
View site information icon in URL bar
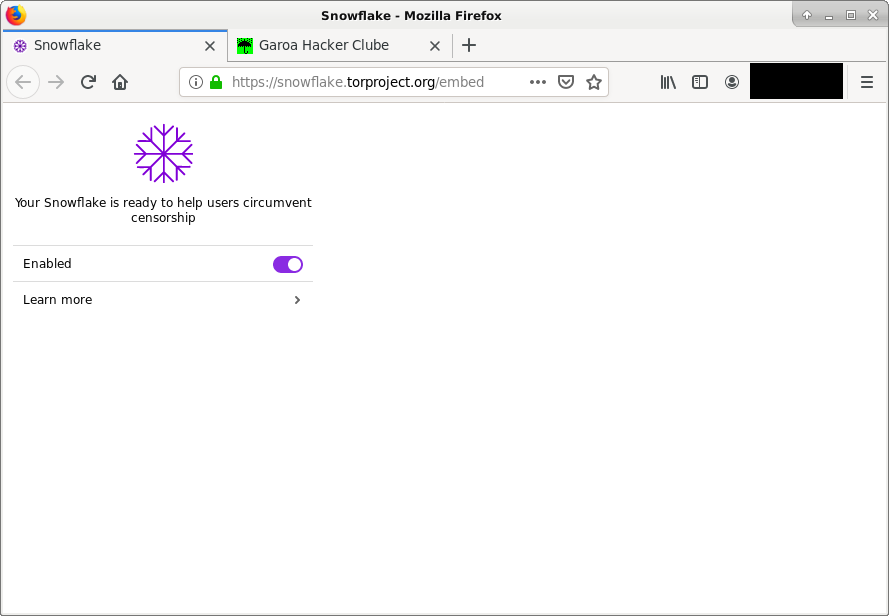coord(196,82)
